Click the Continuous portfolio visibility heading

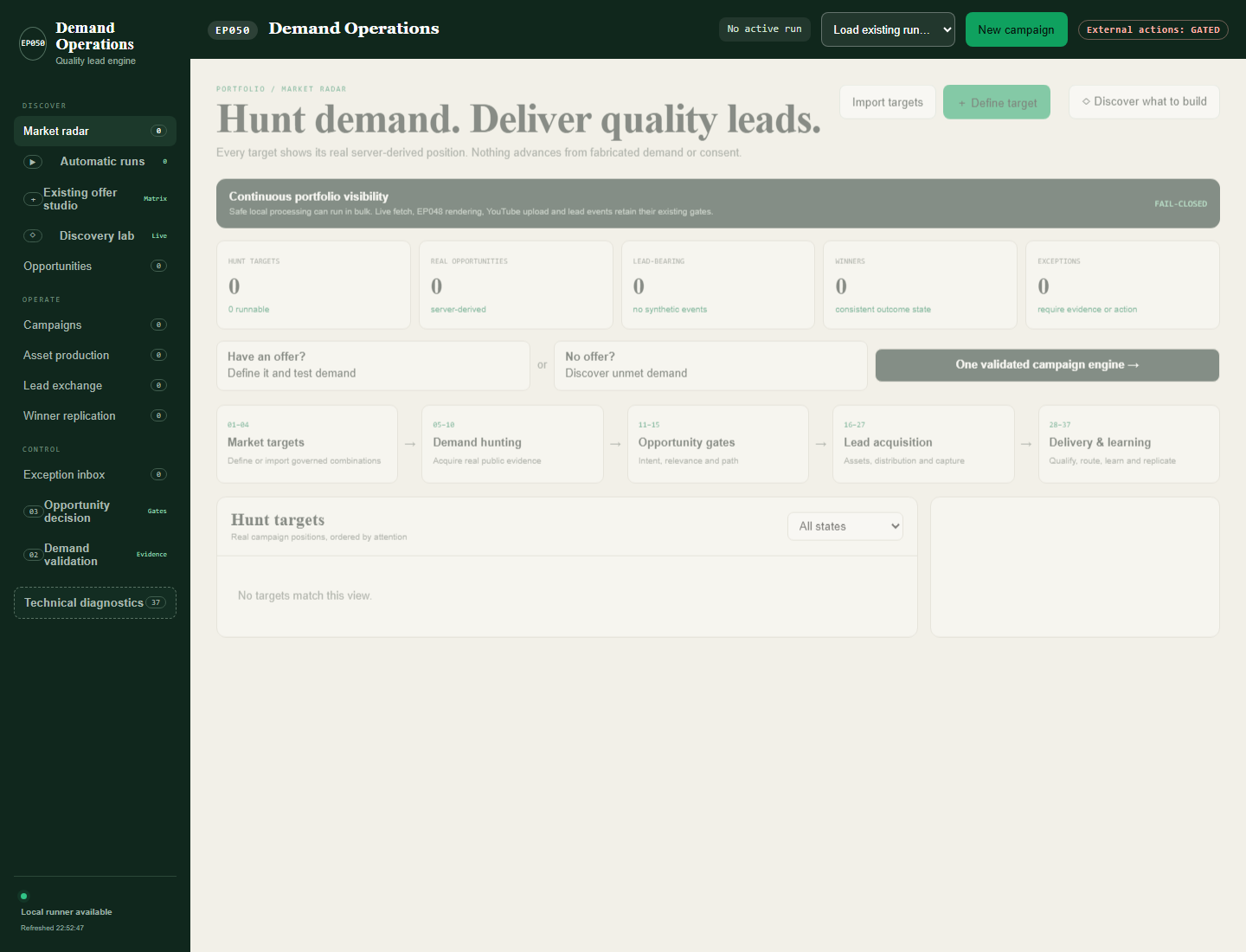[x=309, y=196]
